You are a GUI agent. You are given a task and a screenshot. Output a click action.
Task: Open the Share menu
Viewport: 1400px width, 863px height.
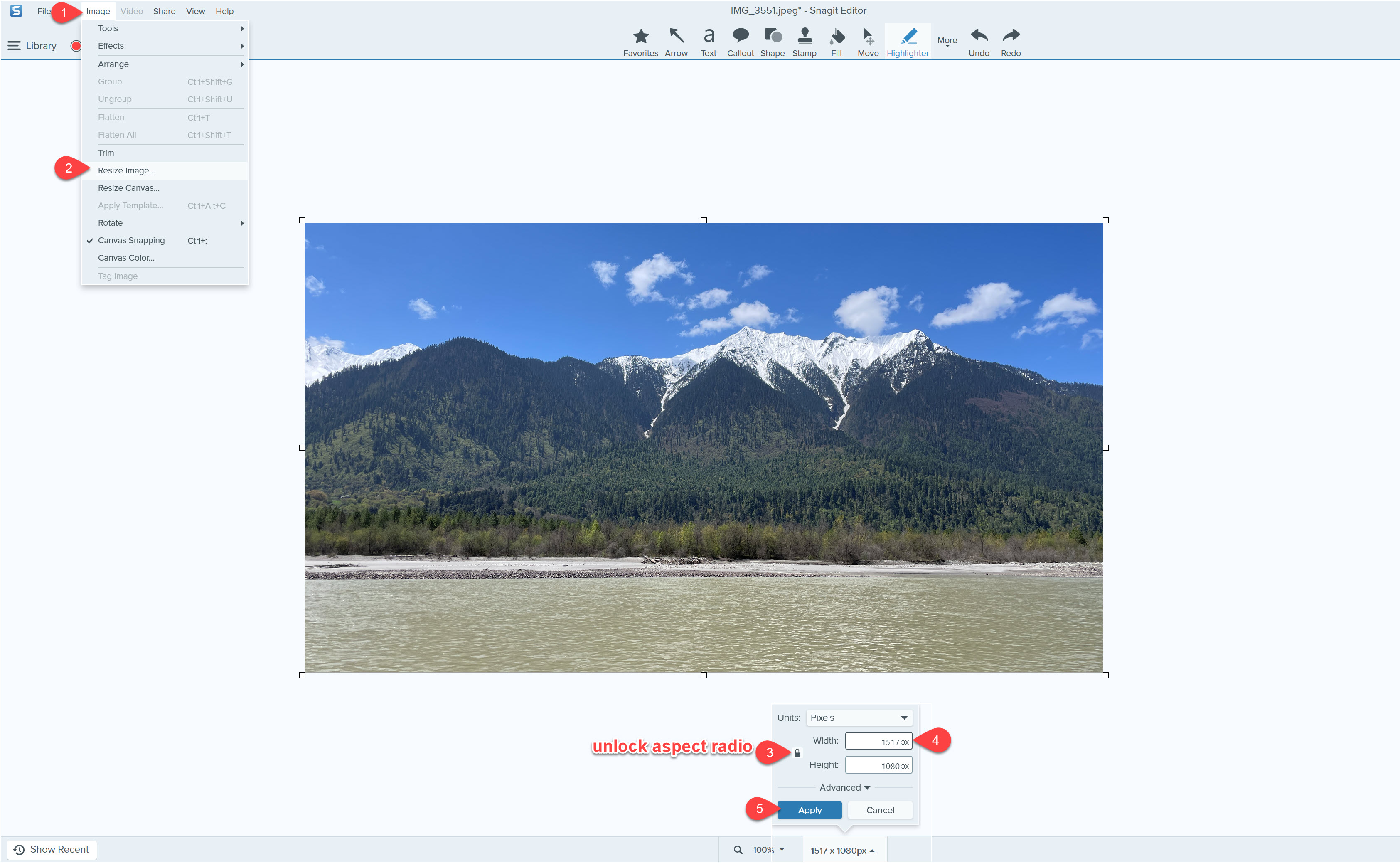[164, 11]
